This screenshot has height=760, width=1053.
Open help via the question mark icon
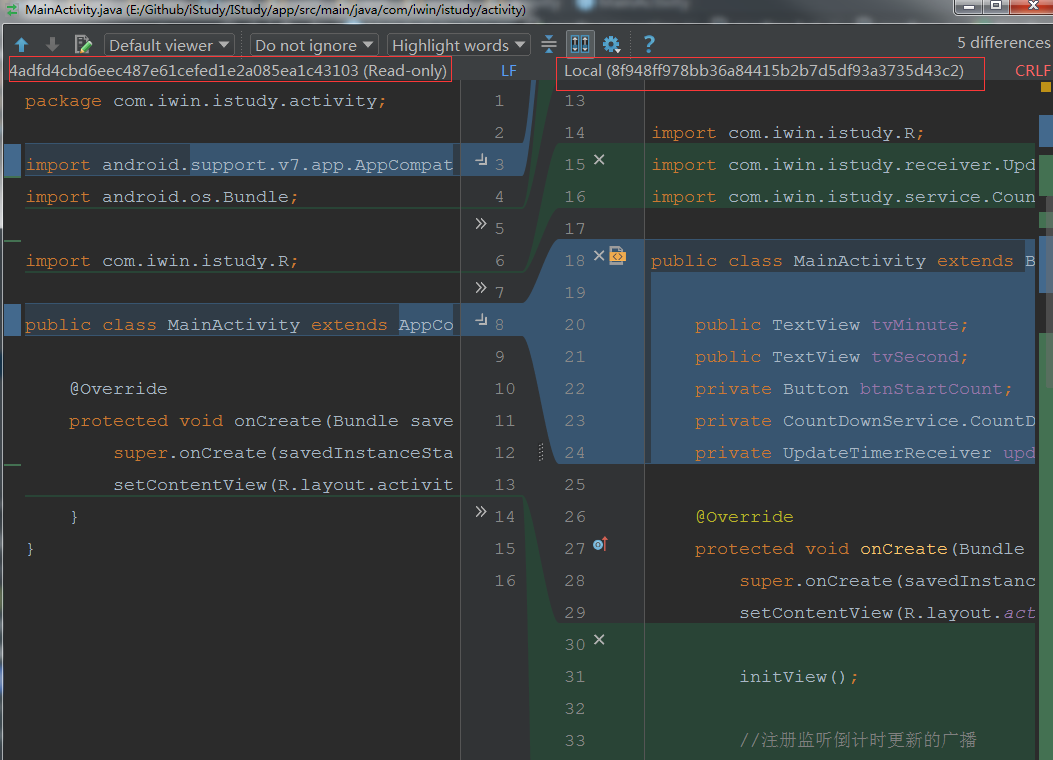point(646,44)
